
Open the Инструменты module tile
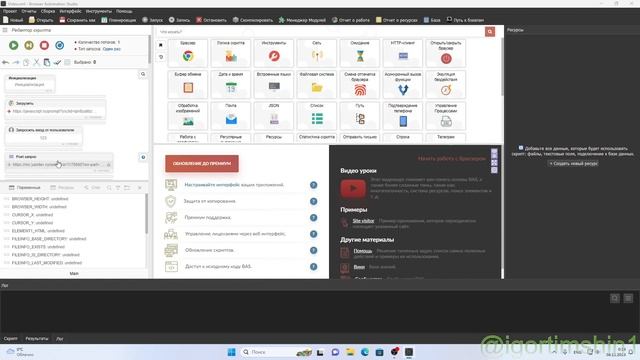click(274, 53)
